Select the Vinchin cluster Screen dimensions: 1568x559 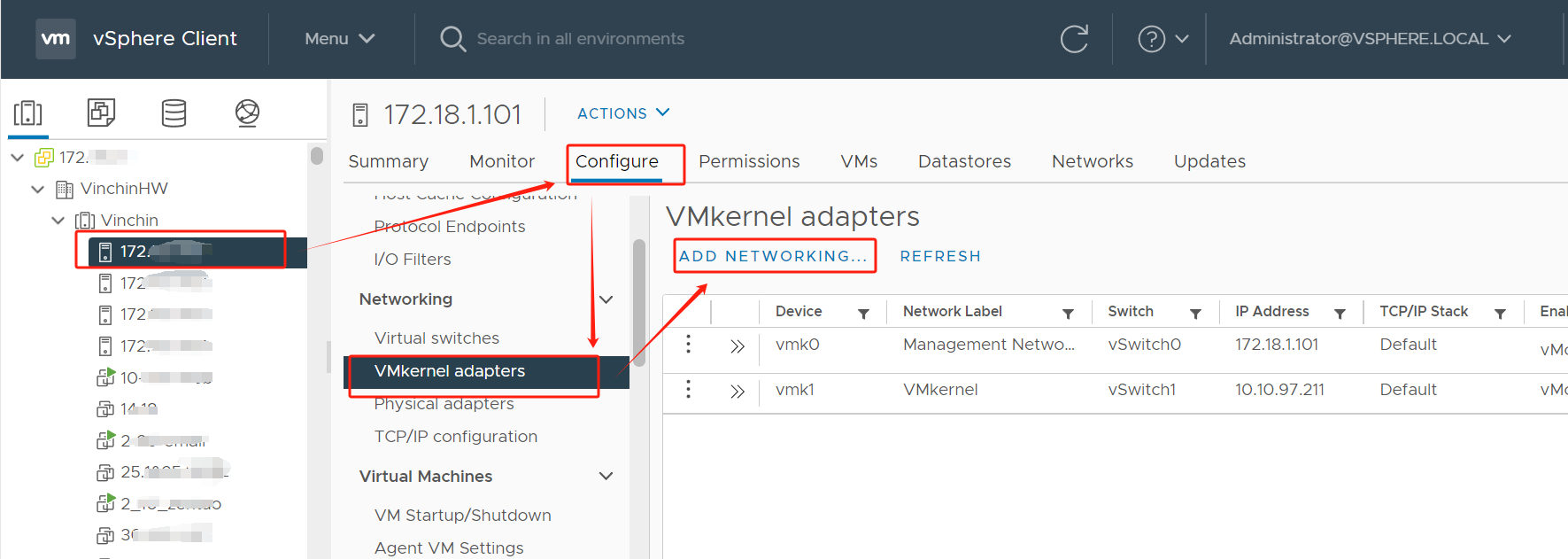pos(129,221)
